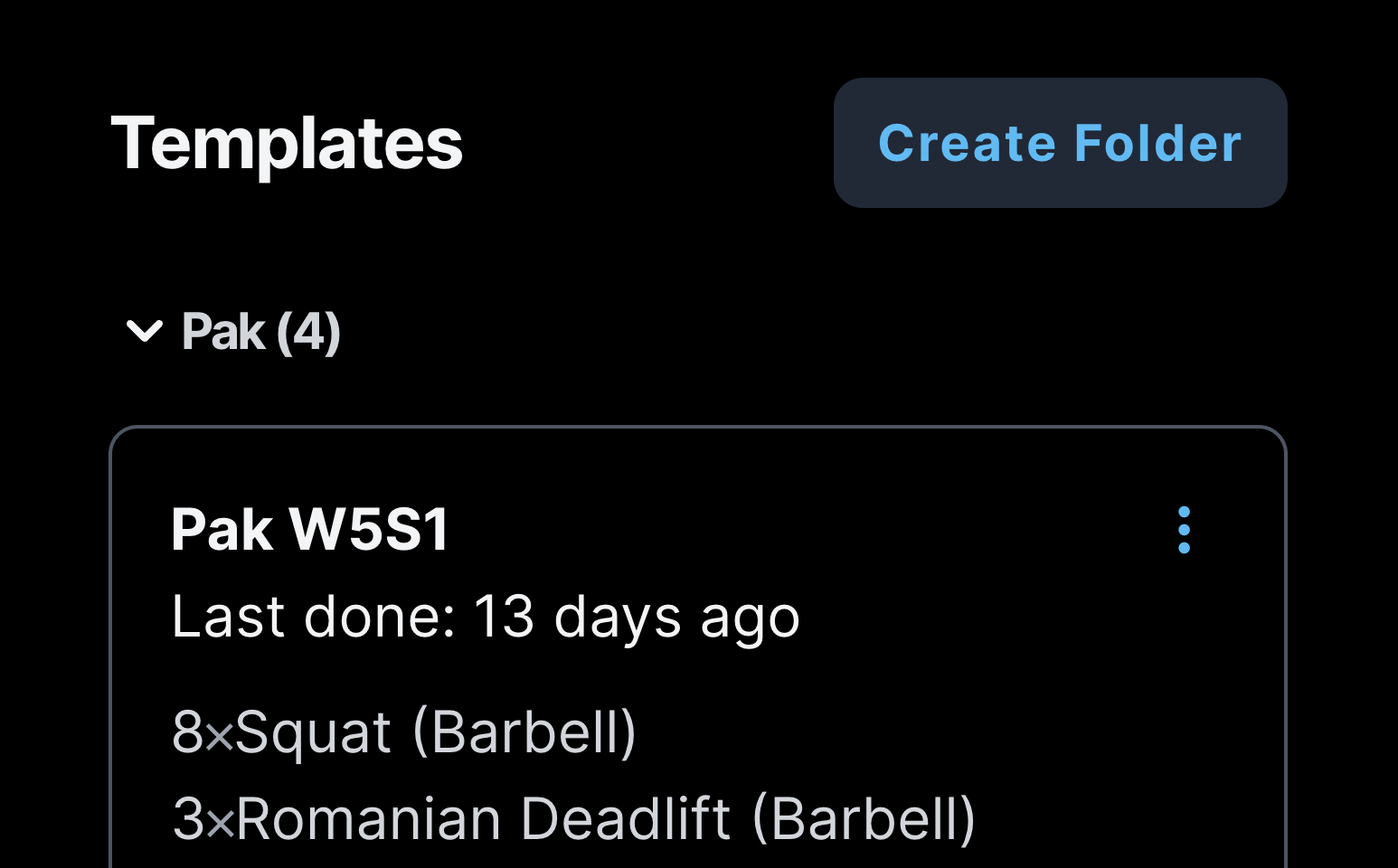Click the Pak folder's template count (4)
Image resolution: width=1398 pixels, height=868 pixels.
[x=308, y=332]
